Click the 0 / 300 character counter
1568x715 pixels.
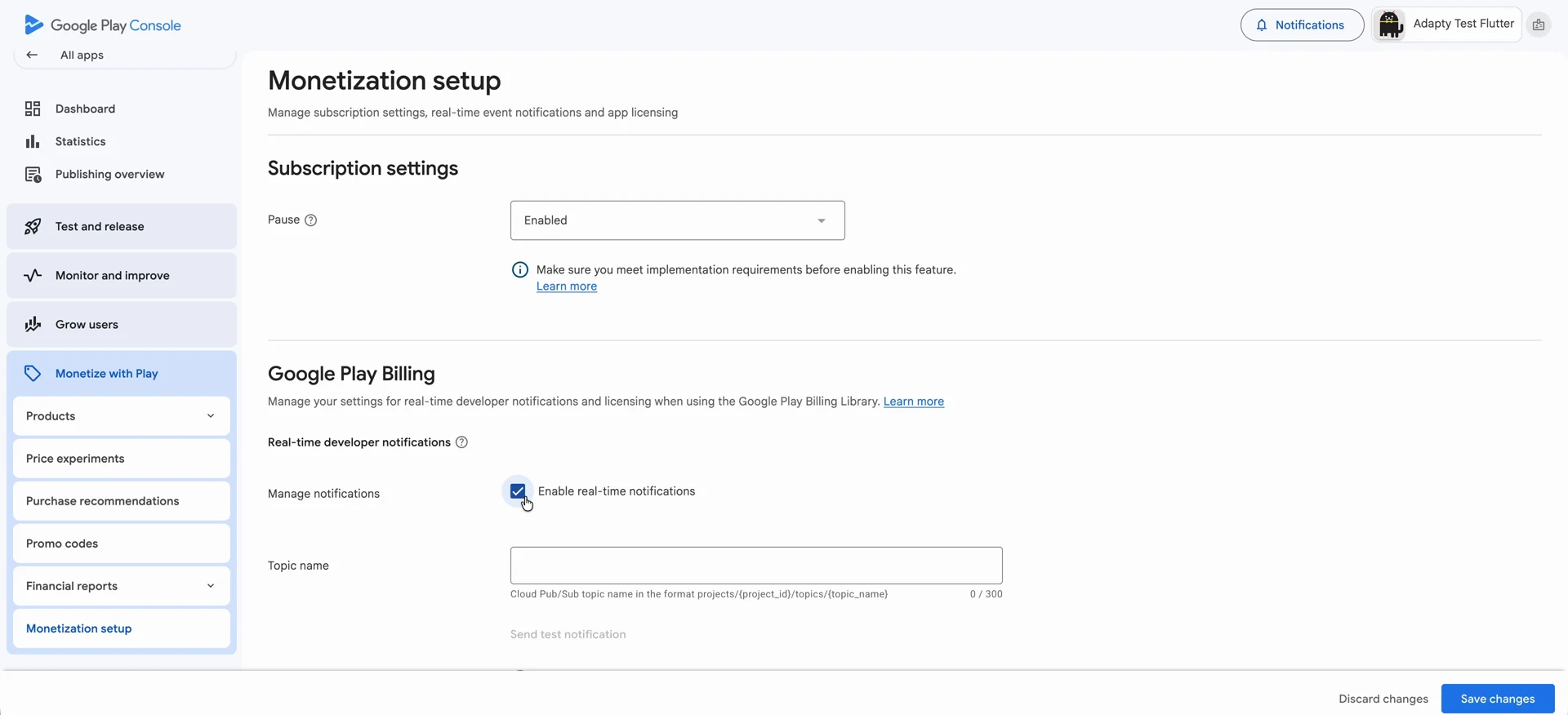[986, 594]
